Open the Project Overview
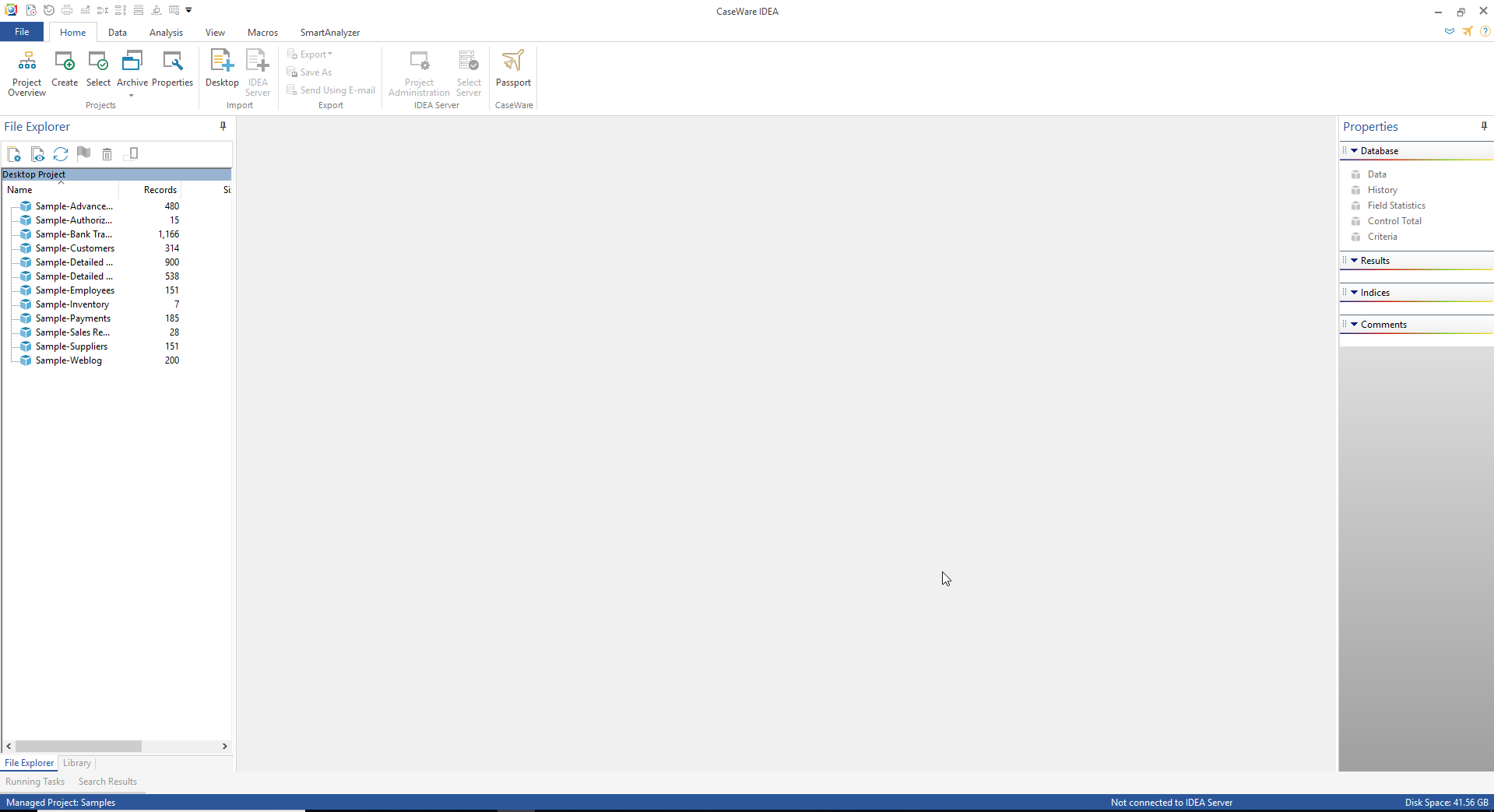 (x=27, y=73)
